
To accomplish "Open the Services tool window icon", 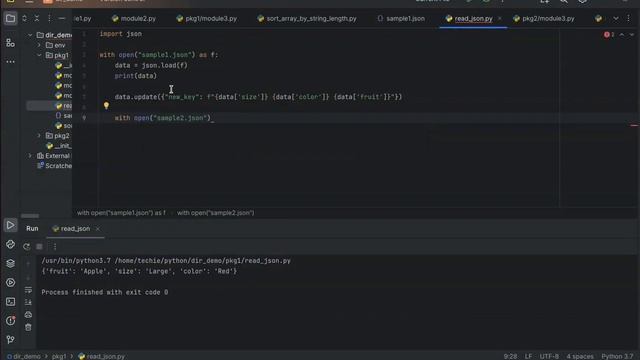I will point(10,282).
